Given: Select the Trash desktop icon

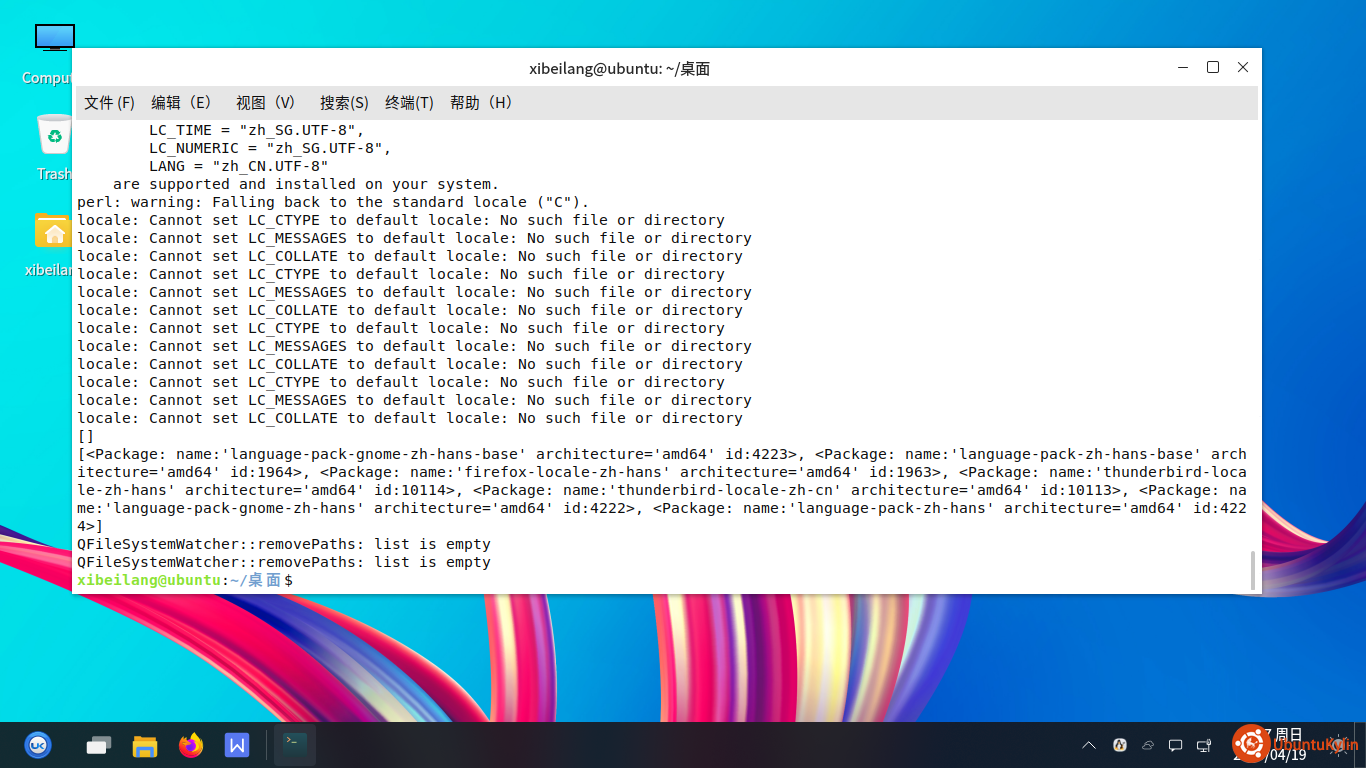Looking at the screenshot, I should (54, 135).
